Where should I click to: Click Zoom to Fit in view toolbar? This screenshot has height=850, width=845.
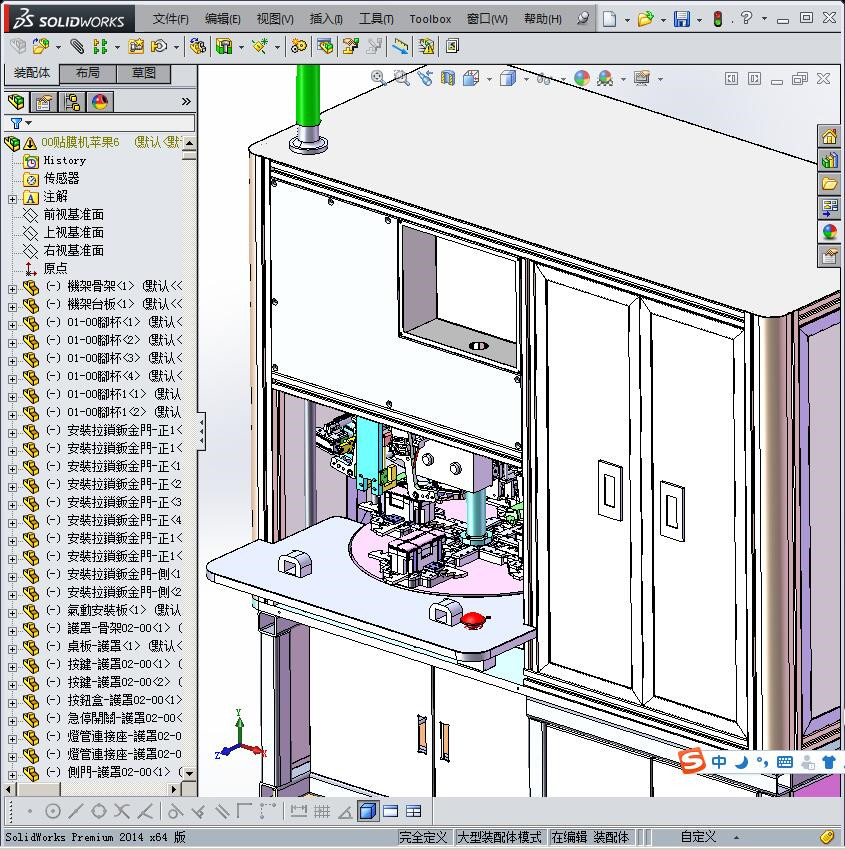[x=378, y=79]
